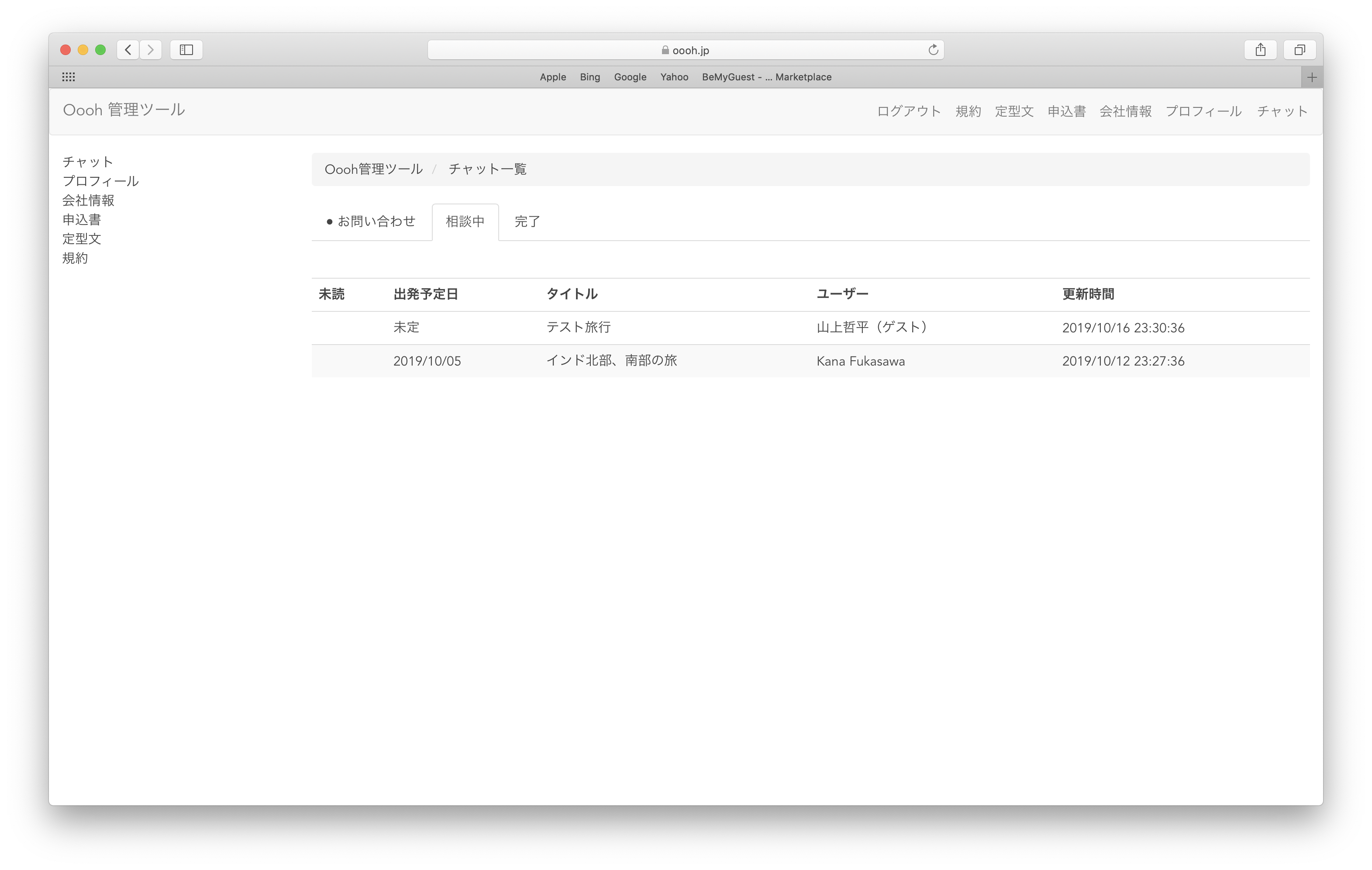This screenshot has width=1372, height=870.
Task: Select 会社情報 in left sidebar
Action: pyautogui.click(x=88, y=200)
